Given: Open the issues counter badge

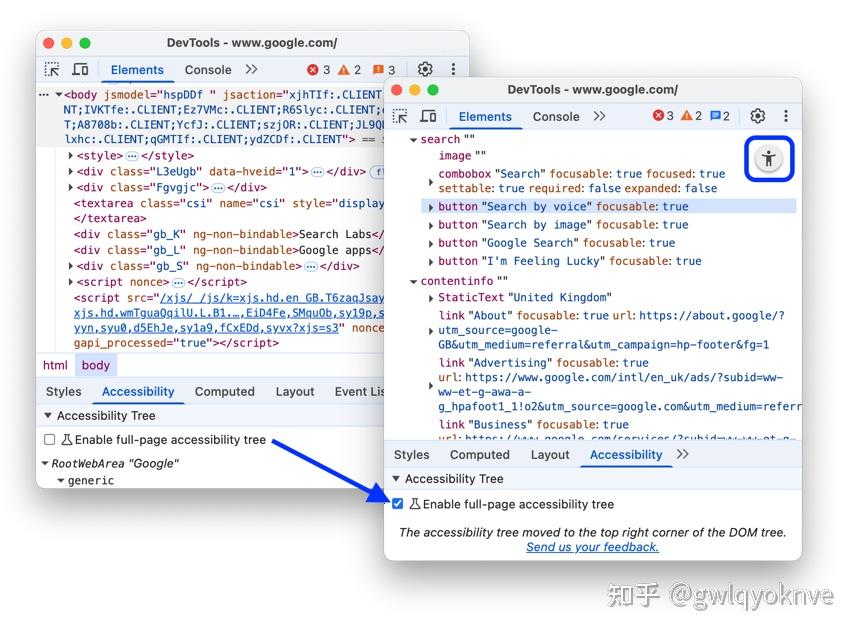Looking at the screenshot, I should [721, 116].
